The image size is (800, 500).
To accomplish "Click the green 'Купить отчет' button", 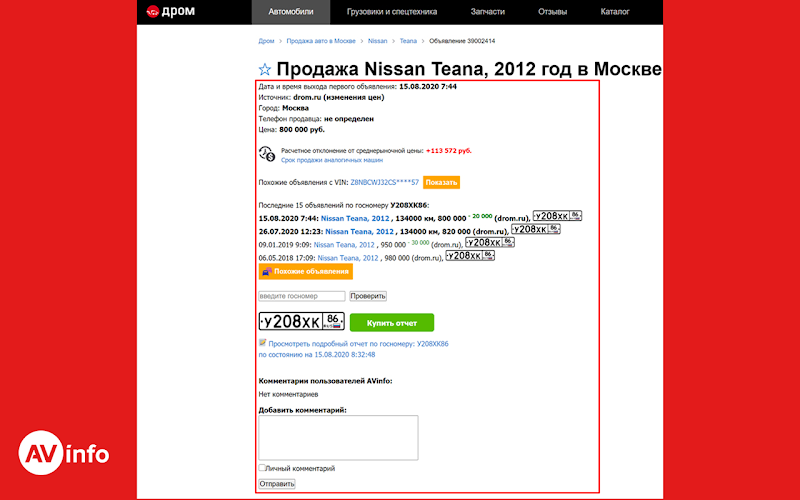I will (x=392, y=322).
